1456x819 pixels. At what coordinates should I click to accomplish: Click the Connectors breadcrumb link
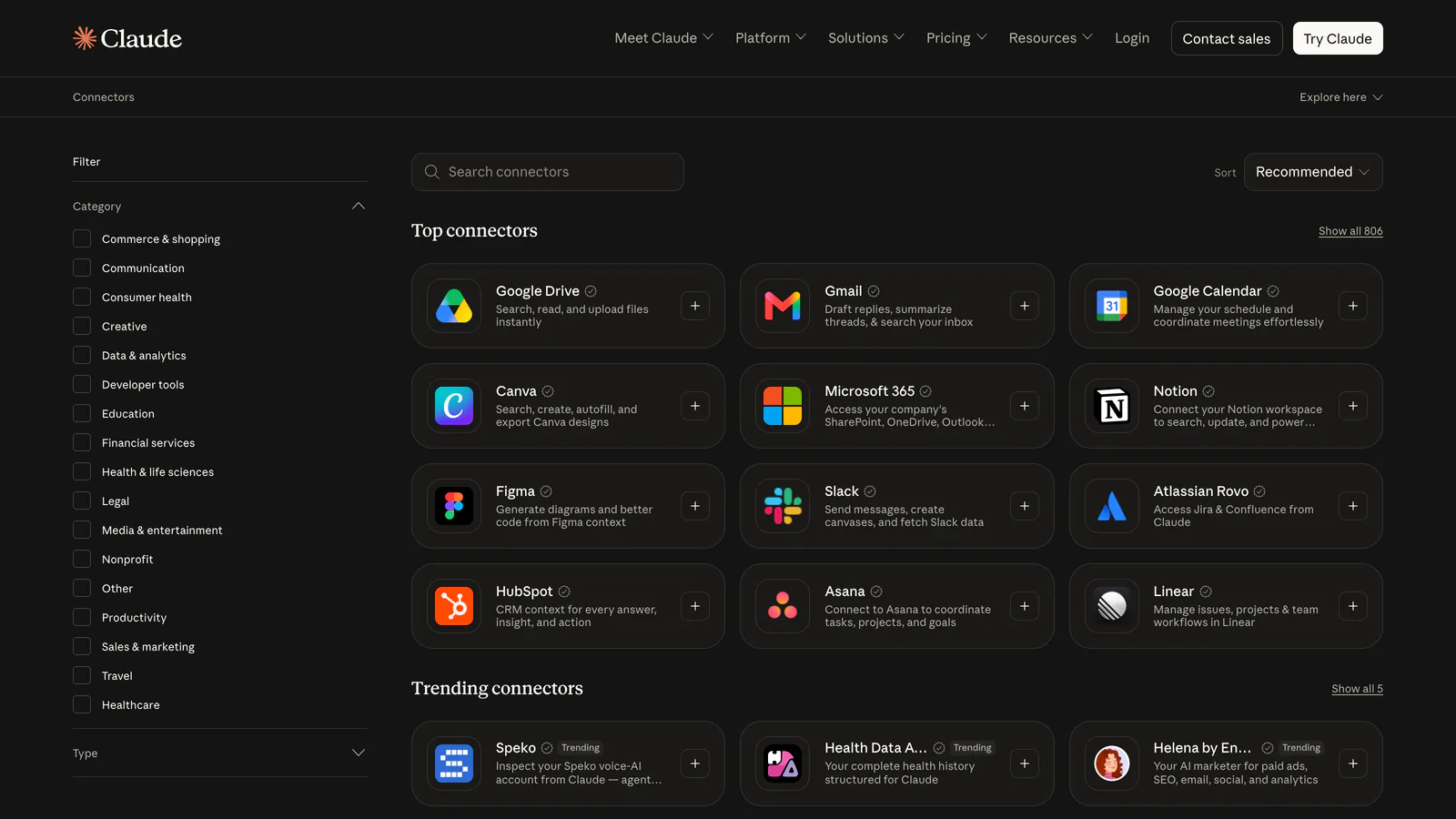pos(104,97)
